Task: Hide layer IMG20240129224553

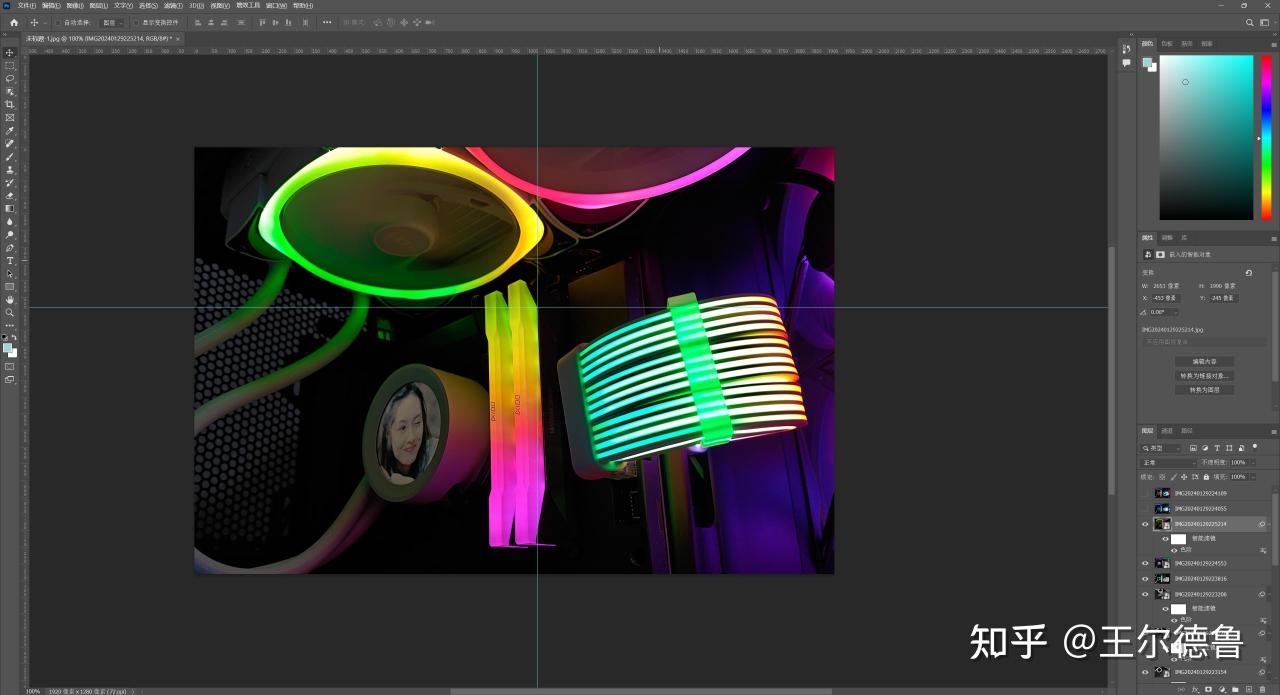Action: (1146, 563)
